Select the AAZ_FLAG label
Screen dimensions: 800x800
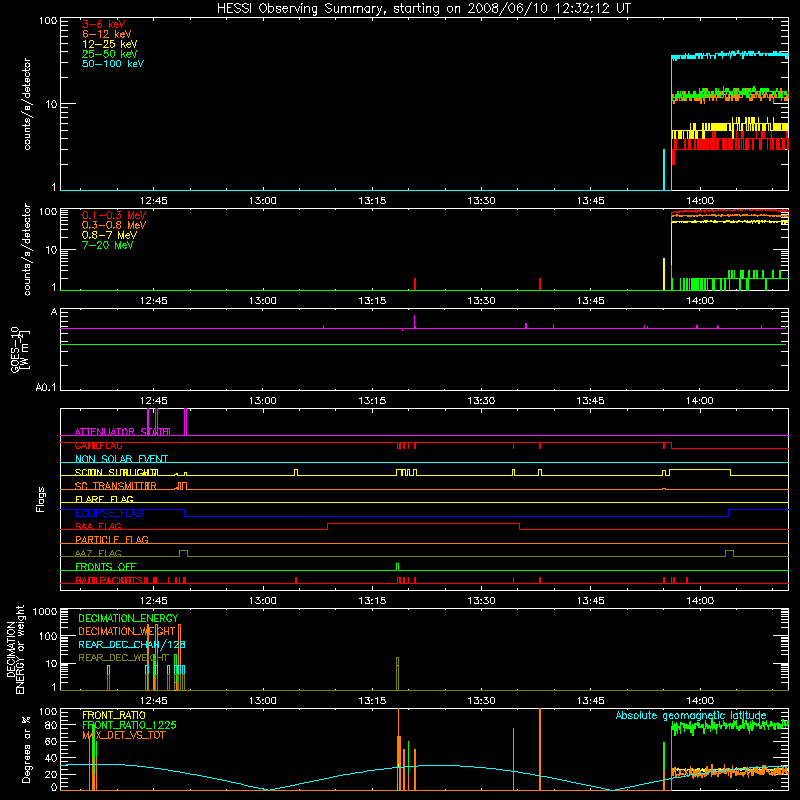(x=98, y=553)
